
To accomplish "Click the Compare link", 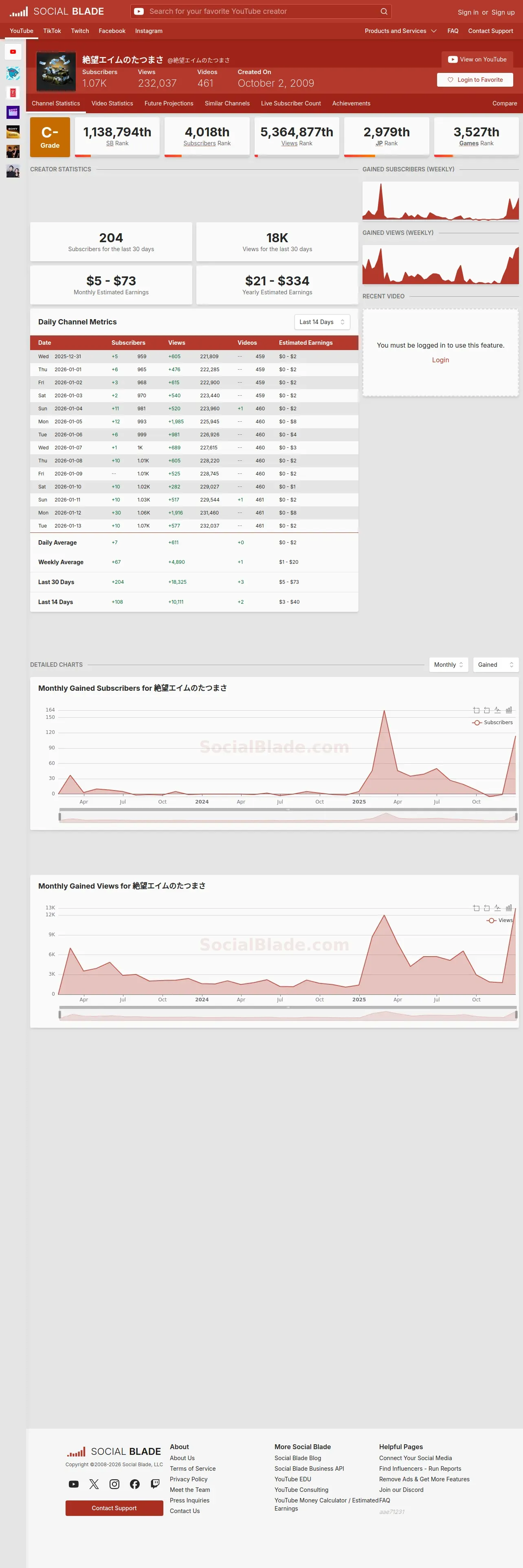I will (505, 103).
